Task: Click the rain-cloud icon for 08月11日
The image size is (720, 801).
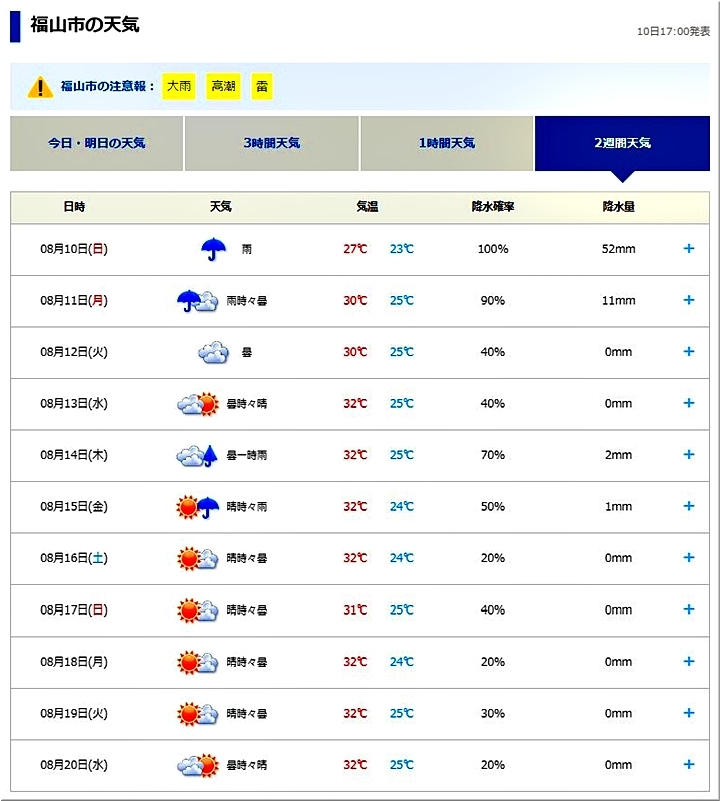Action: pyautogui.click(x=197, y=300)
